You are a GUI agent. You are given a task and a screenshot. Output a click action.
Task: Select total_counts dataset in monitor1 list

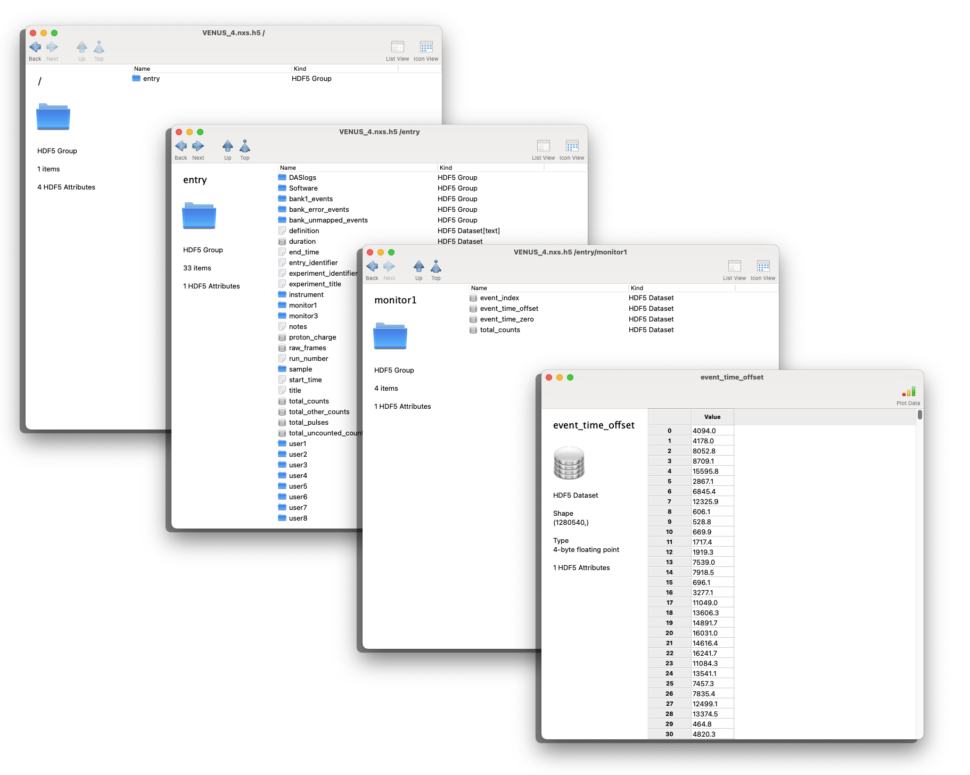pos(499,330)
